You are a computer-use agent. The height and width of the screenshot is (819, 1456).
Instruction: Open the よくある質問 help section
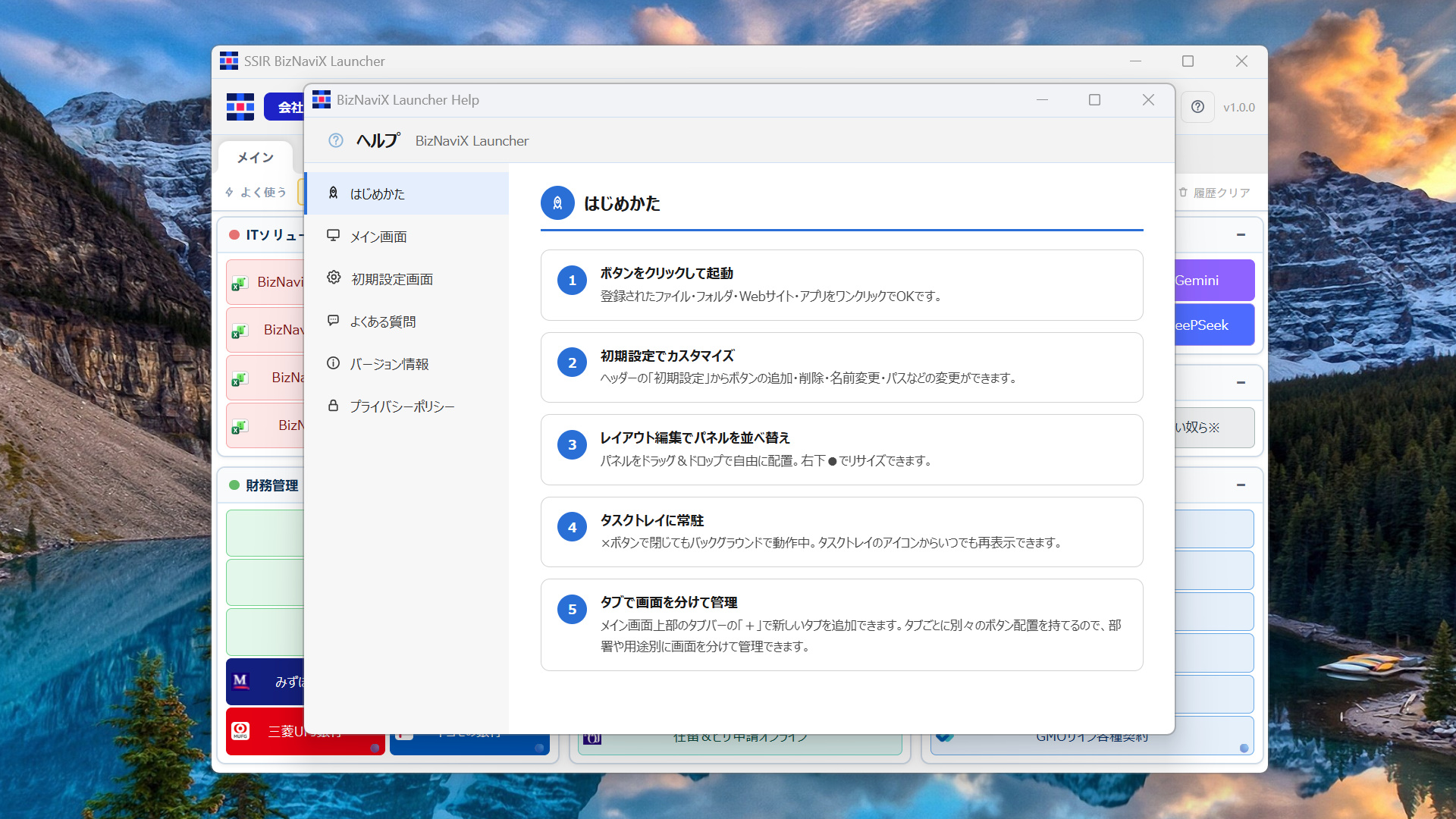click(x=406, y=321)
